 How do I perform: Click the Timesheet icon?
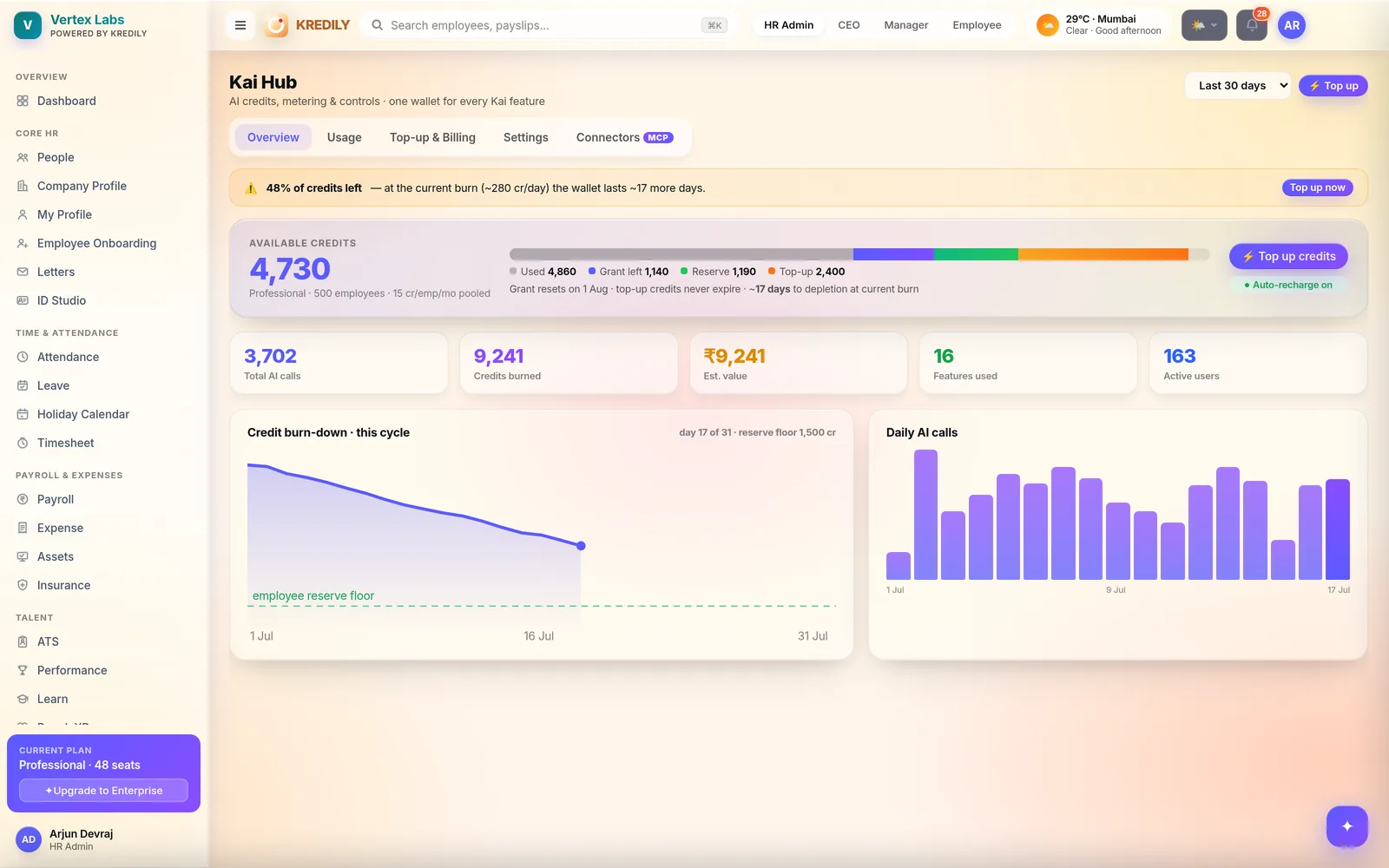point(23,443)
